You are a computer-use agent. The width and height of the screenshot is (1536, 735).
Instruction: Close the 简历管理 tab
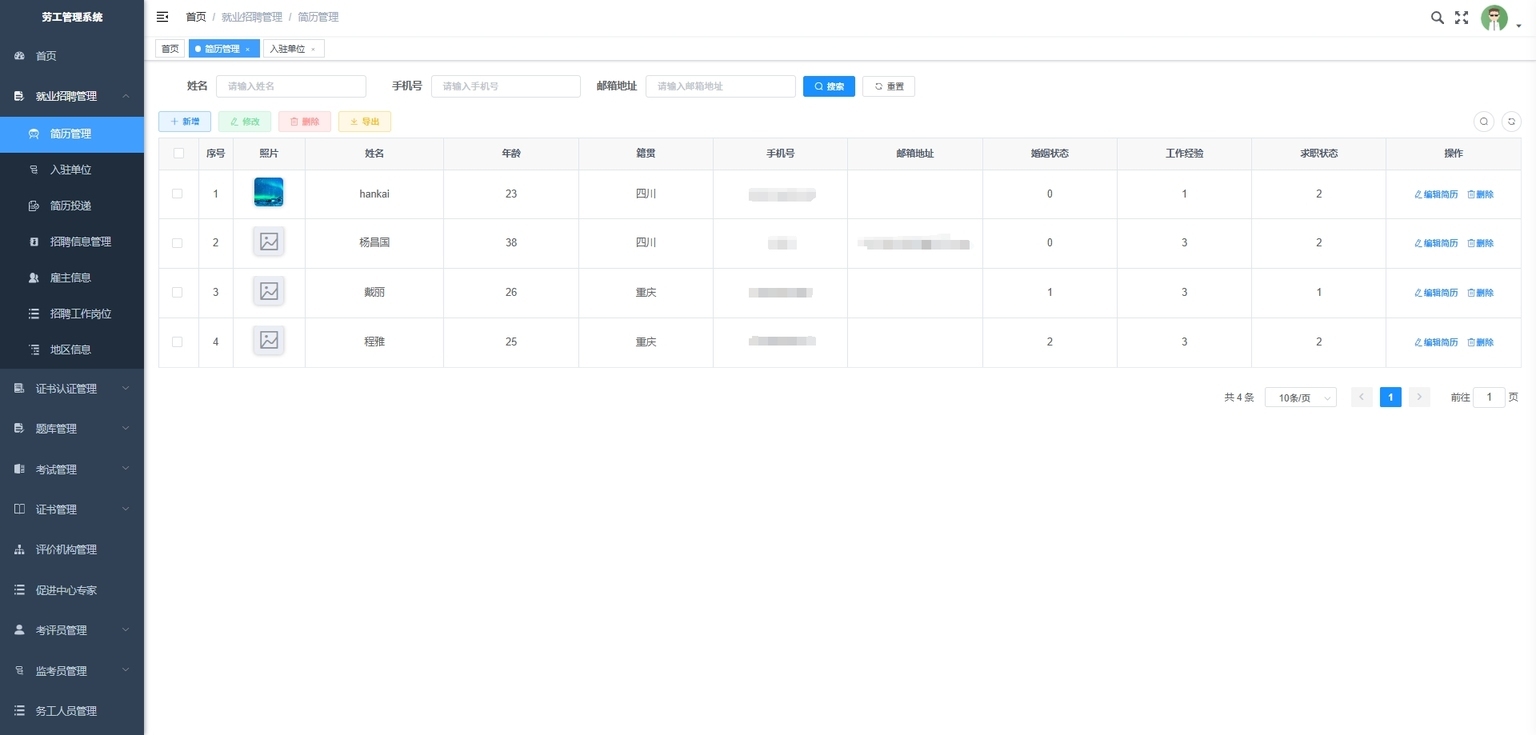point(248,49)
